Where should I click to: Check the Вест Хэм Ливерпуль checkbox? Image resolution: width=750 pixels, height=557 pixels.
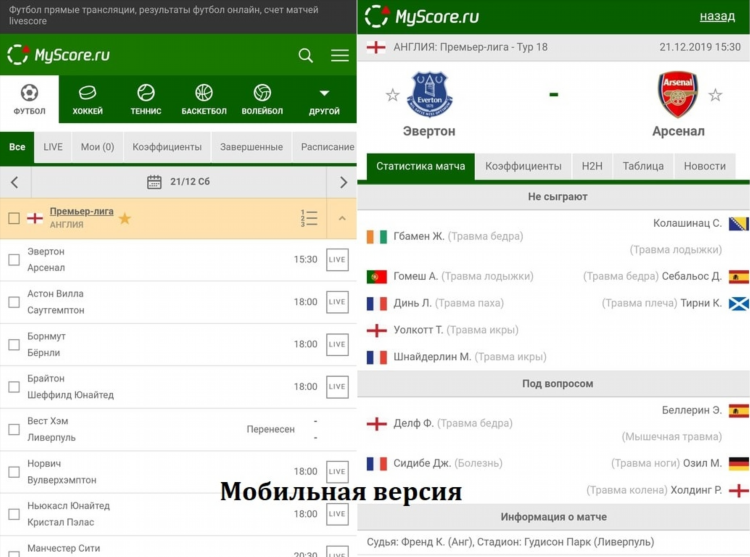14,429
